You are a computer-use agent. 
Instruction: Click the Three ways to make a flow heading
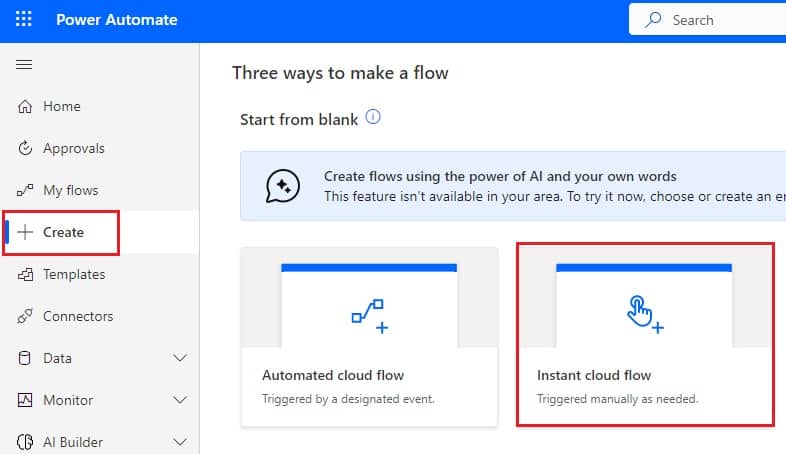tap(340, 73)
